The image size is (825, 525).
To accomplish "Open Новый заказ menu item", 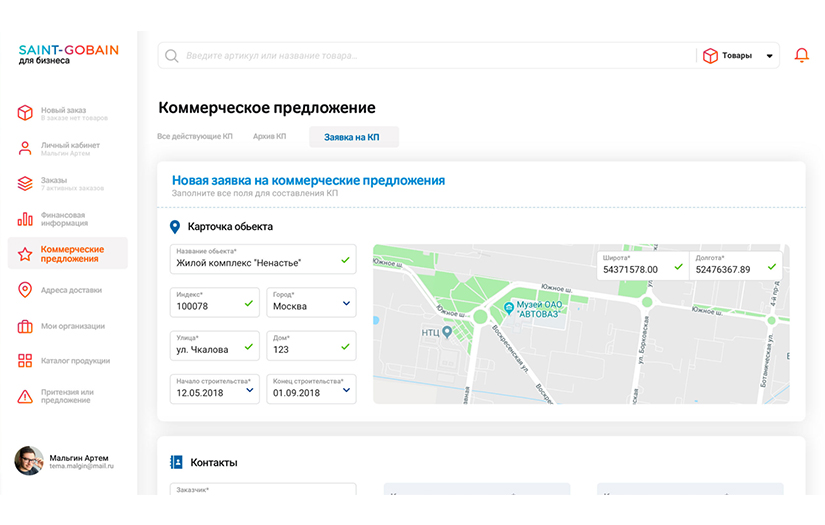I will pos(67,113).
